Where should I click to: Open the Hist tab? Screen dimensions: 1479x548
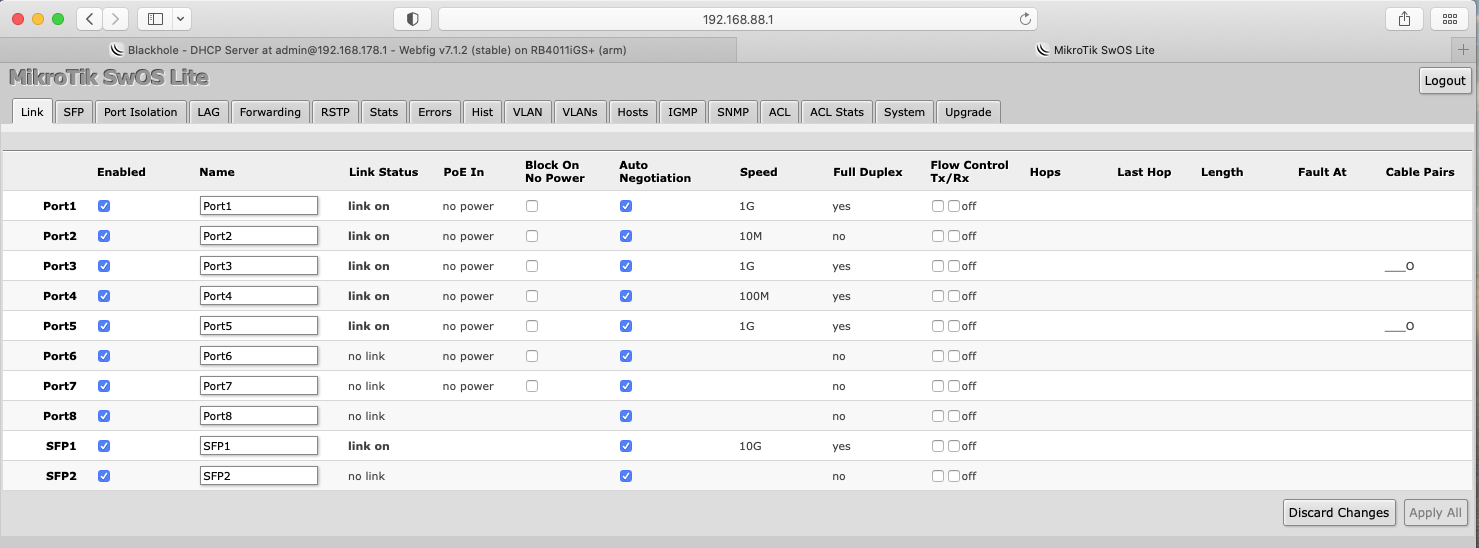[x=483, y=112]
